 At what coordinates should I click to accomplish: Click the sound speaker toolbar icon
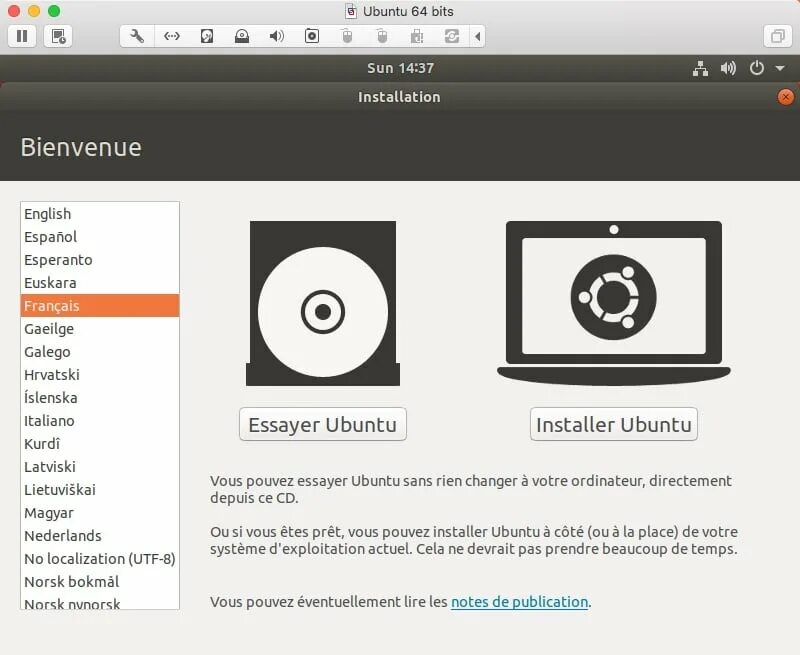point(277,36)
